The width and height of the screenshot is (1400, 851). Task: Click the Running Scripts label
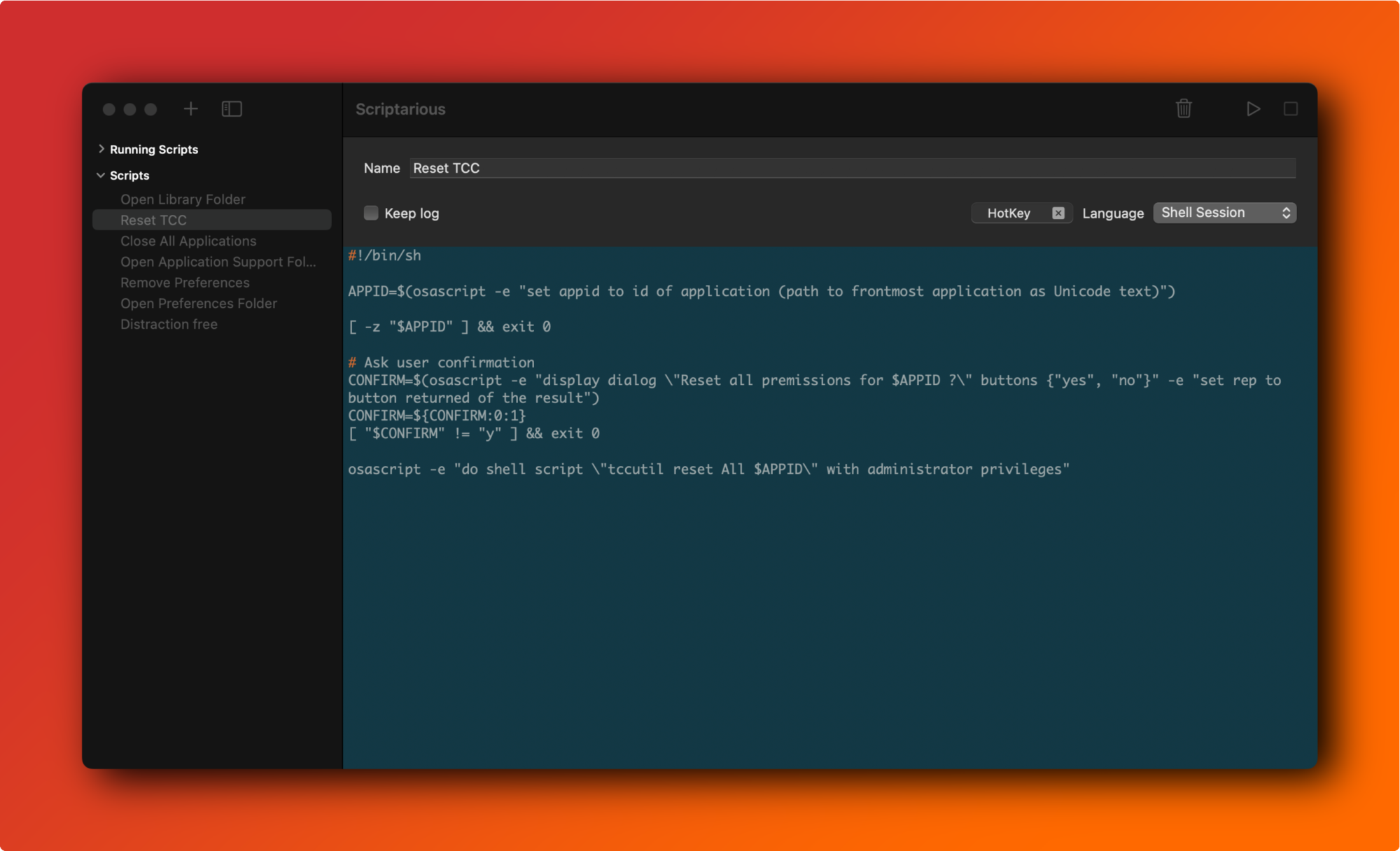click(x=154, y=149)
